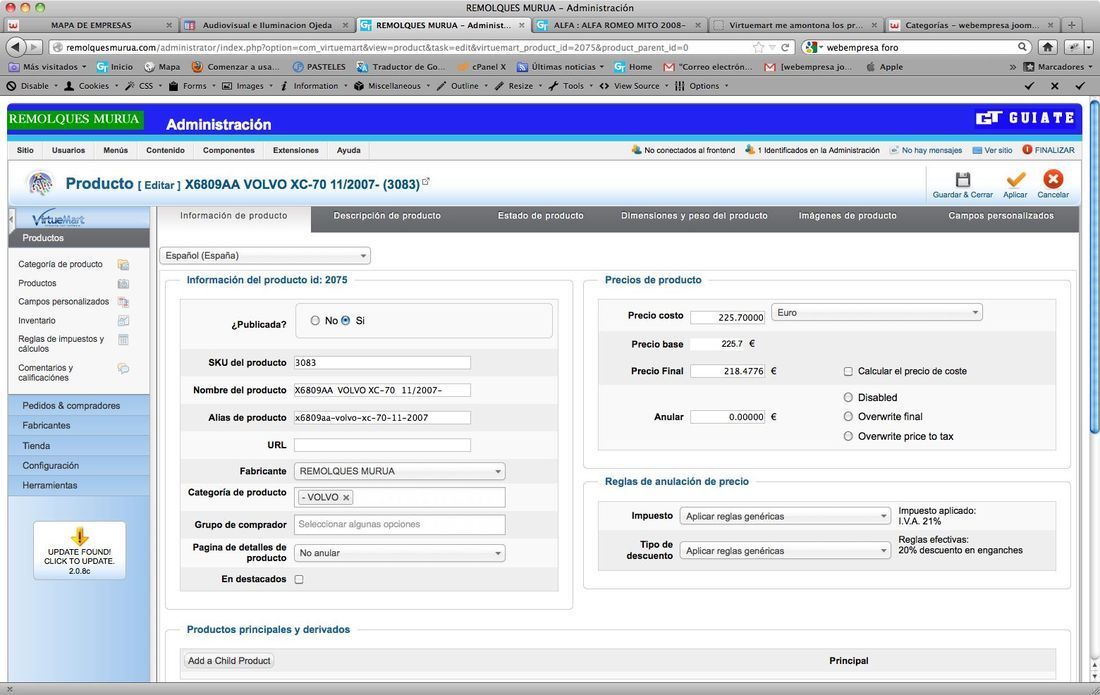Switch to Imágenes de producto tab
1100x695 pixels.
[x=847, y=216]
